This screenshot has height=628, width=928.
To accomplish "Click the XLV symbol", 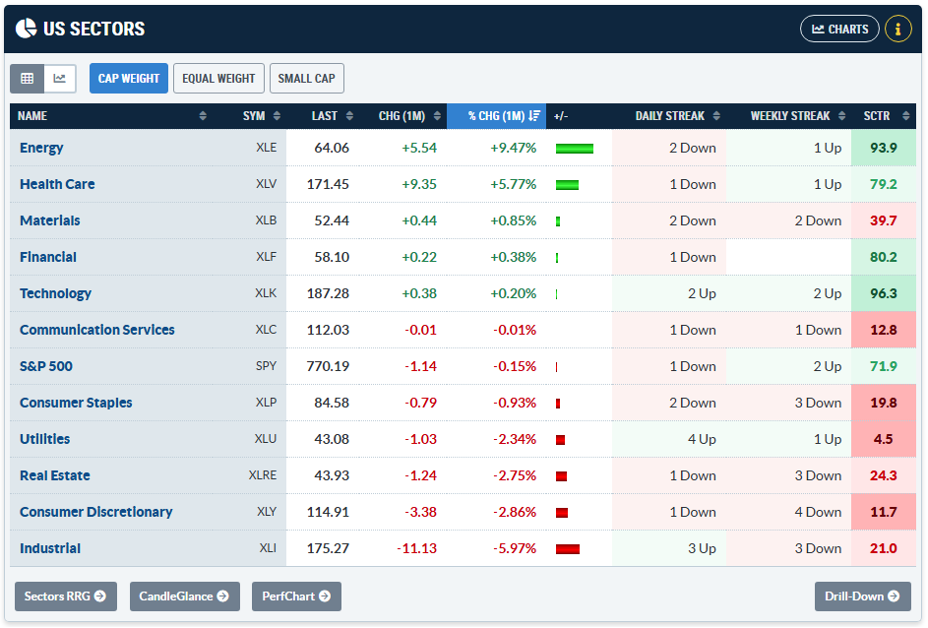I will click(x=266, y=184).
